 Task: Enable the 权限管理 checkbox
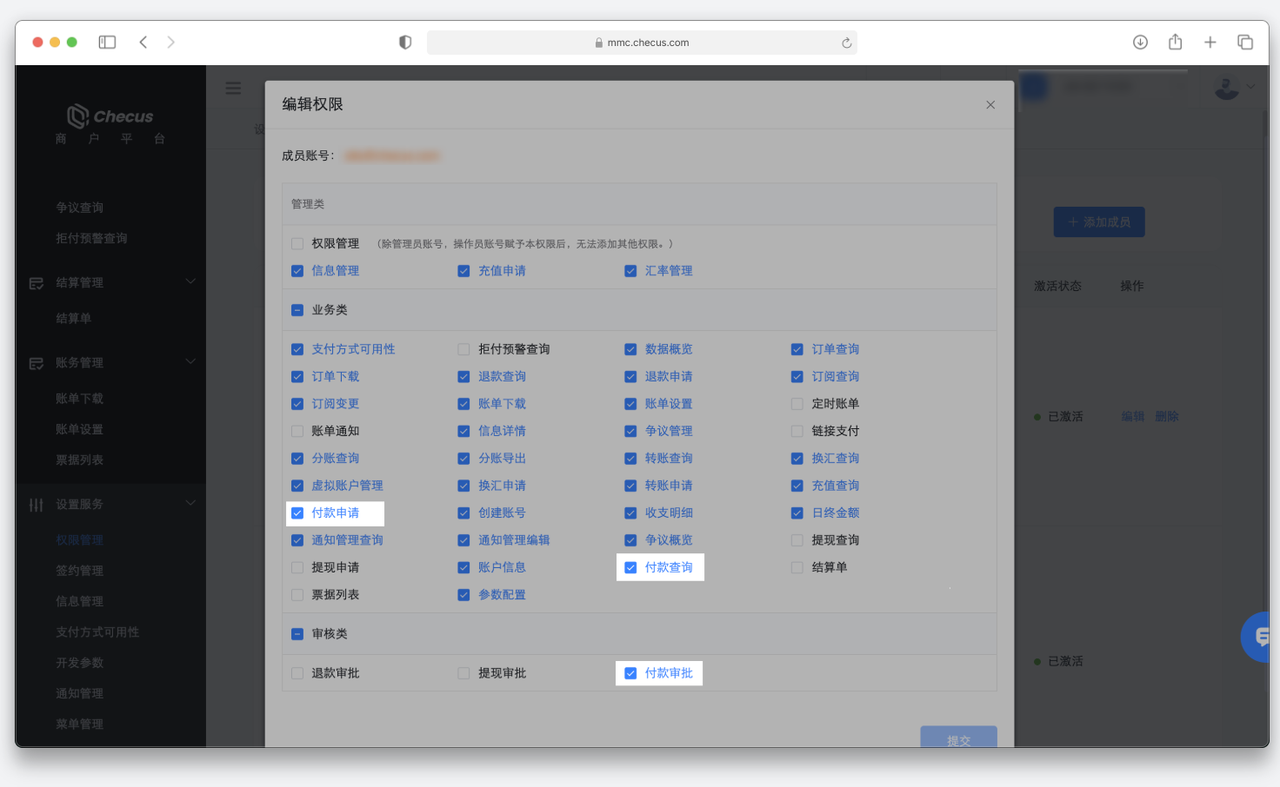coord(297,244)
